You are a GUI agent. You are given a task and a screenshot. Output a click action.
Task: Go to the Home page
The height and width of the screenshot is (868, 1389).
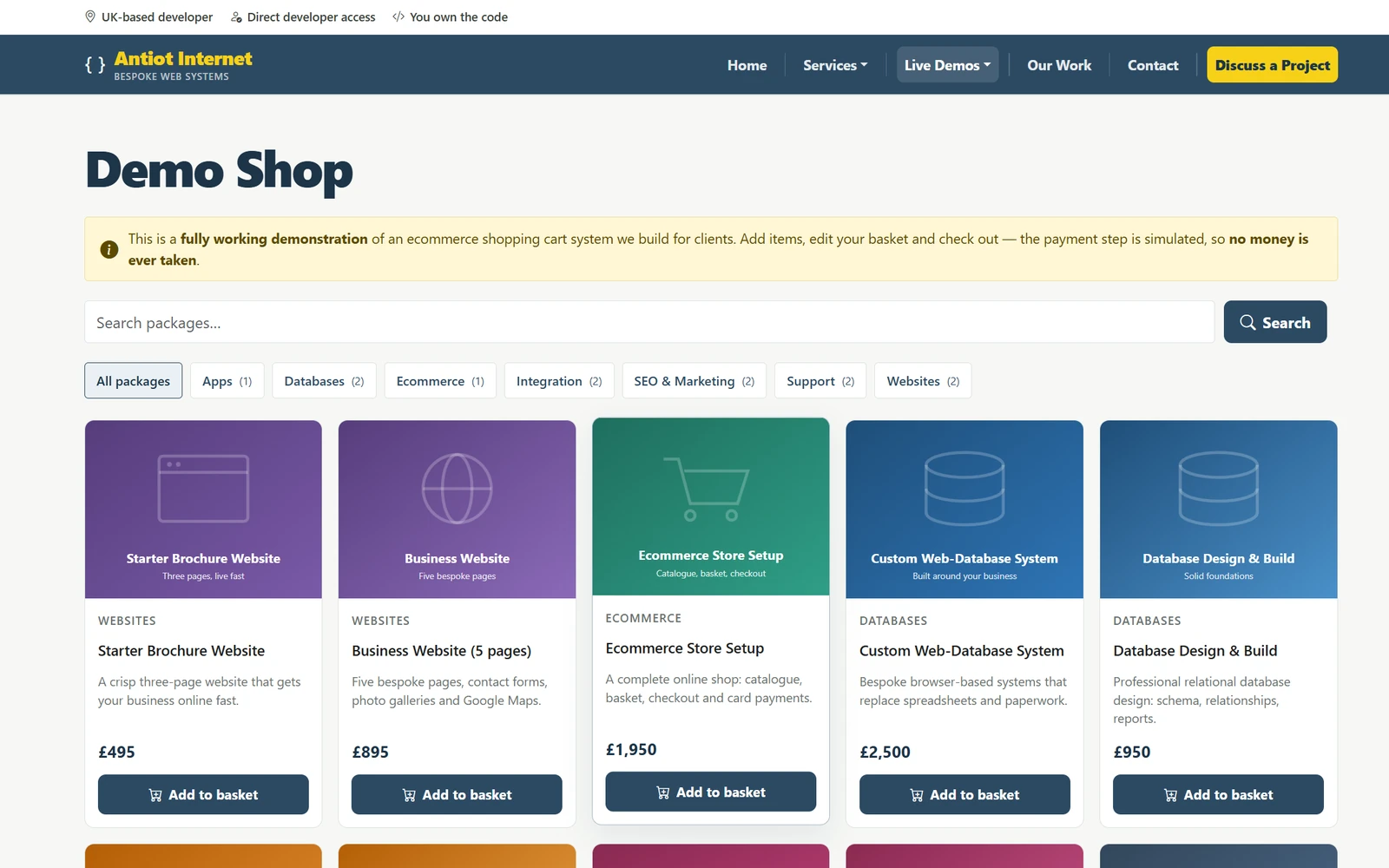point(747,65)
